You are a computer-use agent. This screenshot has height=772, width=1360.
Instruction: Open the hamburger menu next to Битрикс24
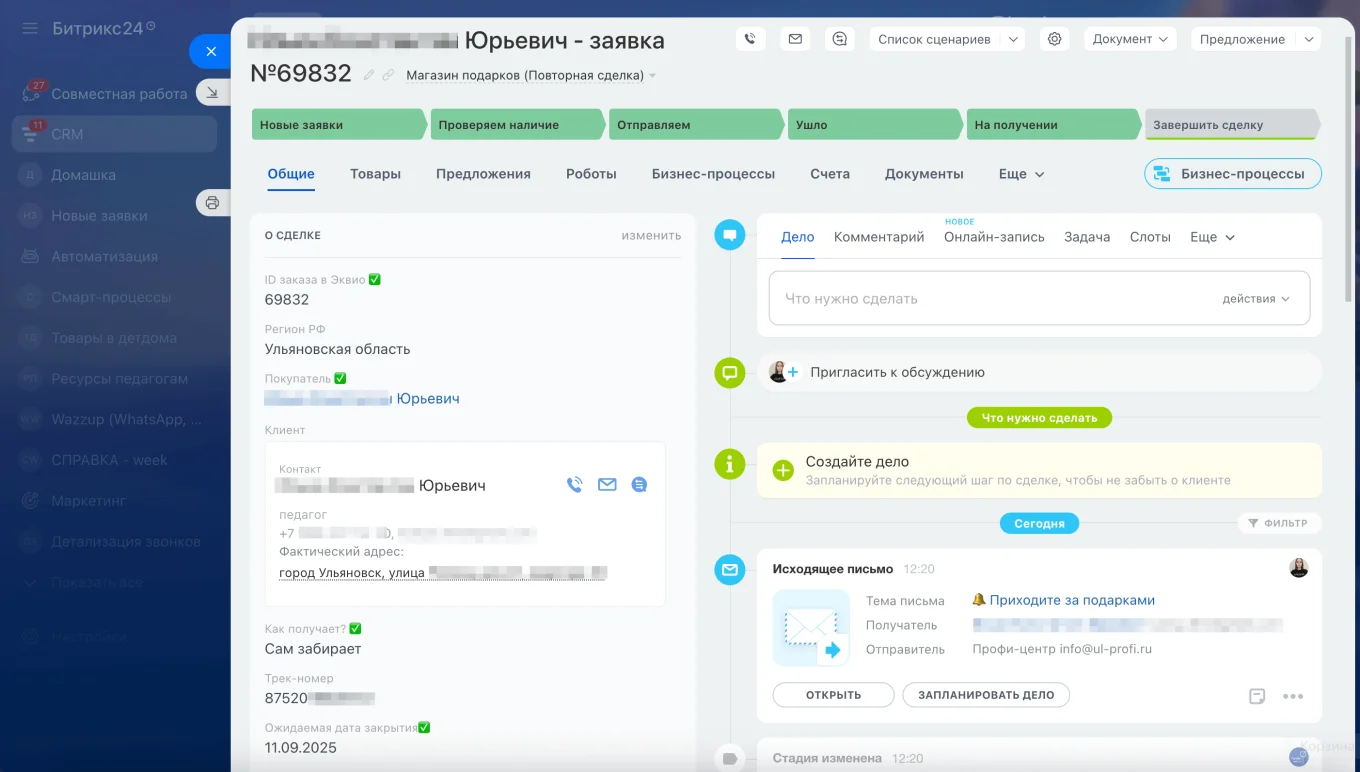[30, 28]
